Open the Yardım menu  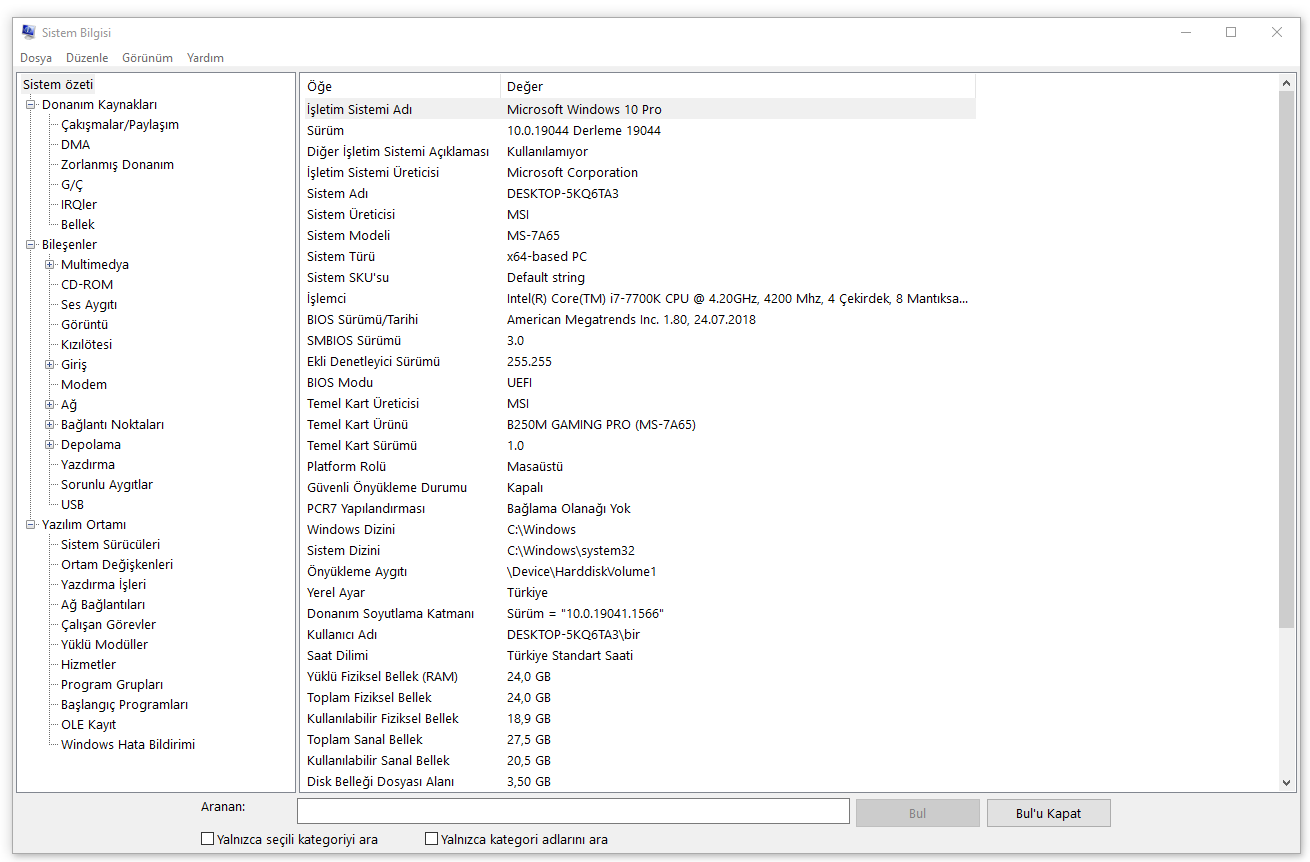pyautogui.click(x=205, y=58)
